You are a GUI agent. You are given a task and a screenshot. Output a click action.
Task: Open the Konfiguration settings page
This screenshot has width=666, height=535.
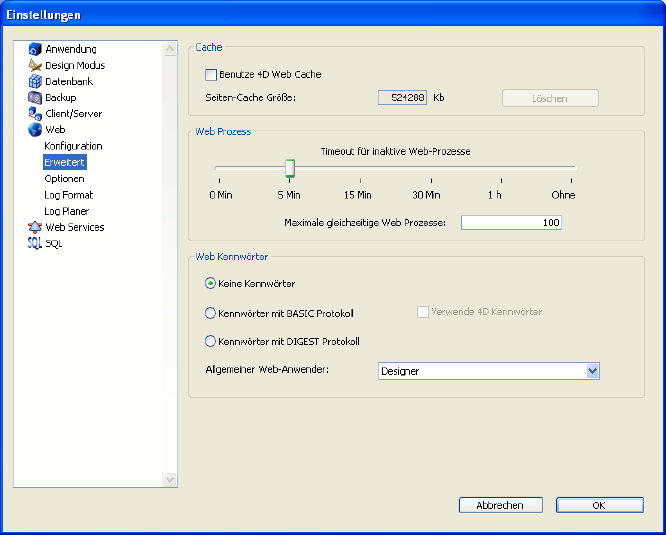coord(73,146)
